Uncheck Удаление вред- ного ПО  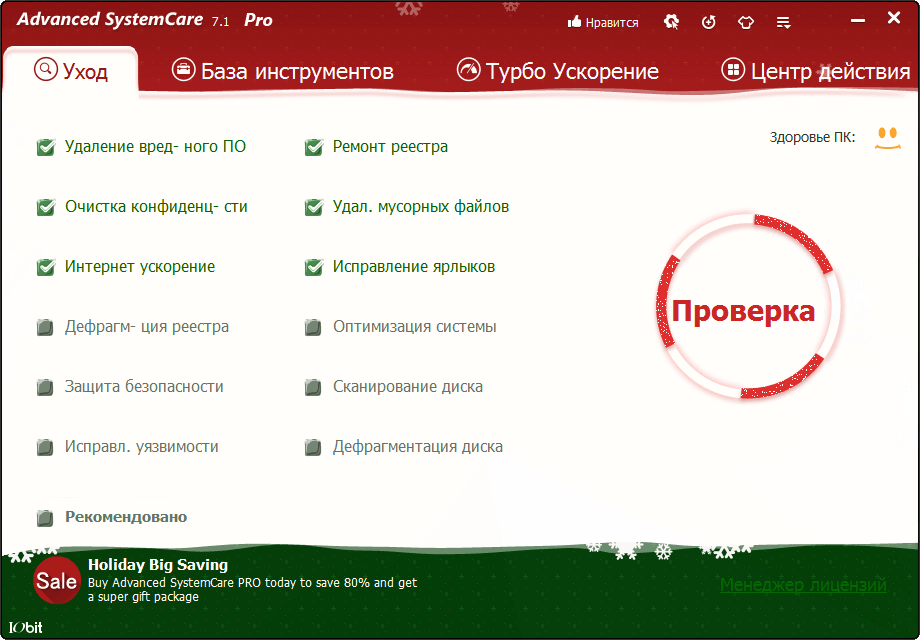click(46, 147)
